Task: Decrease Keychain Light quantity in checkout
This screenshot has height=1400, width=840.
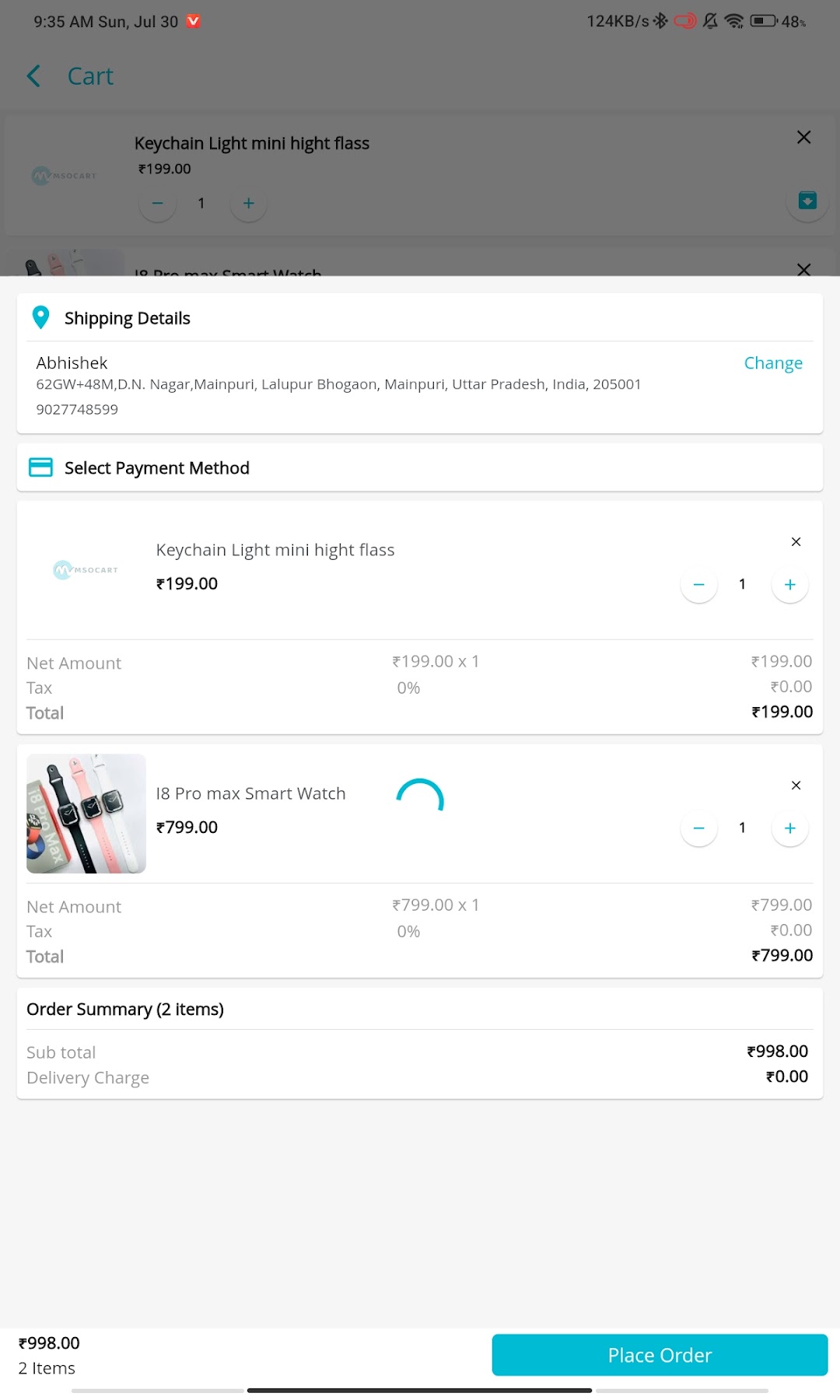Action: (698, 584)
